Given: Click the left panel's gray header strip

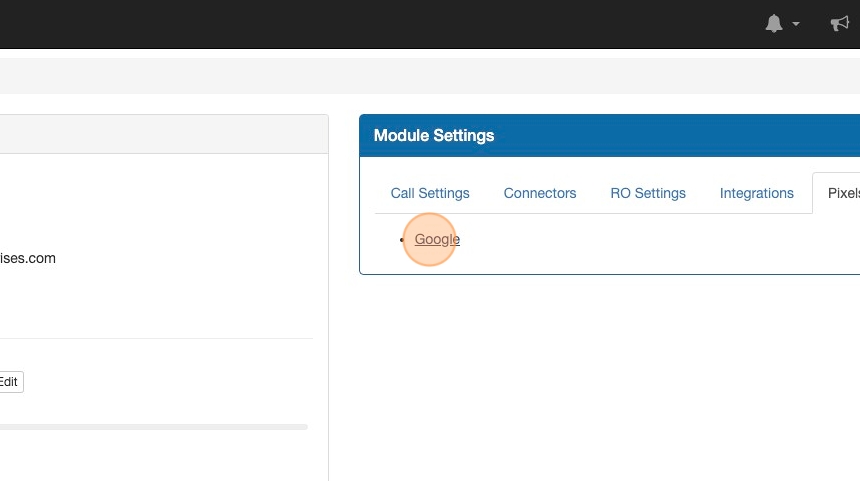Looking at the screenshot, I should 160,134.
